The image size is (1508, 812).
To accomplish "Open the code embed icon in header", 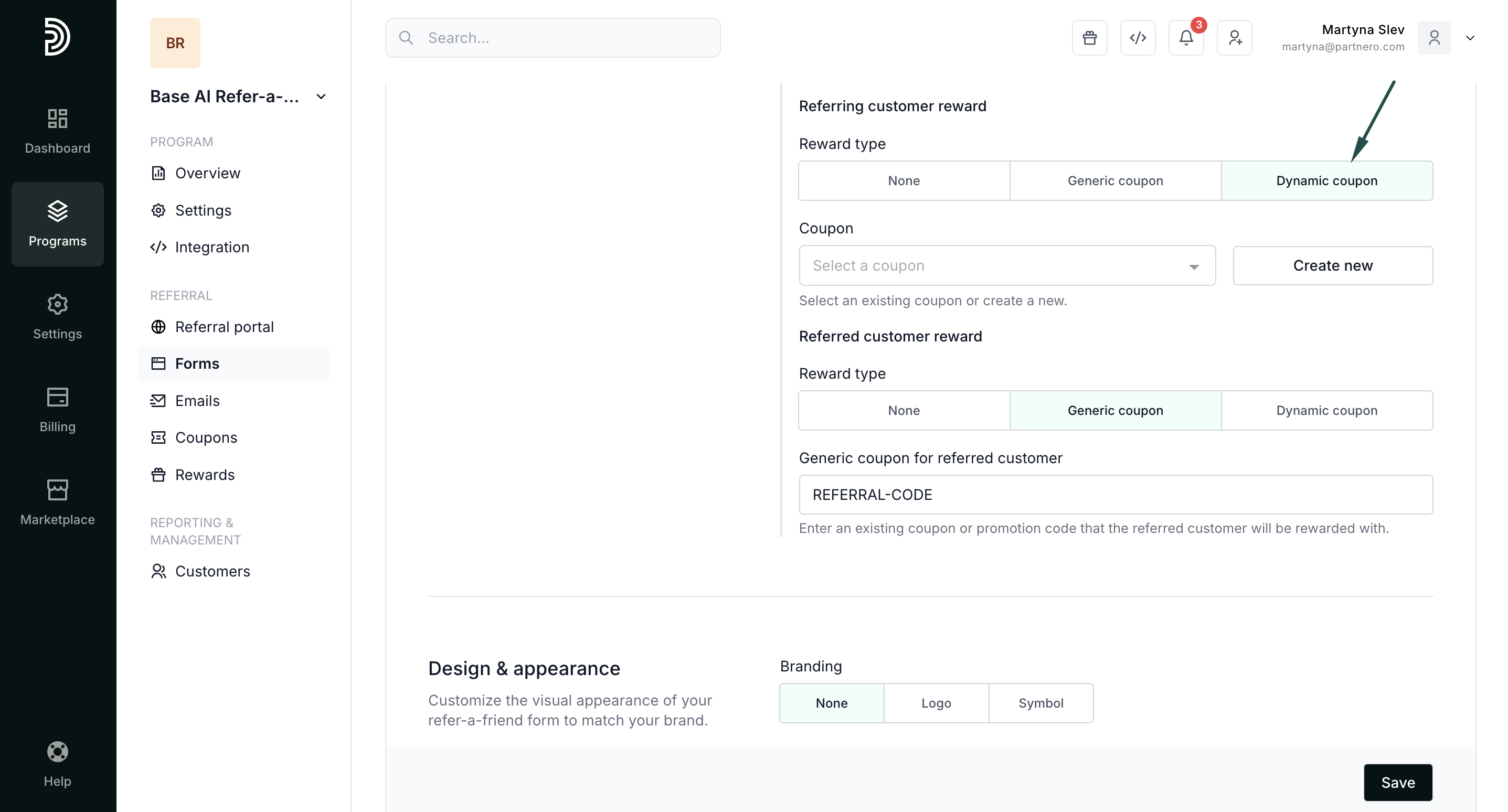I will point(1138,38).
